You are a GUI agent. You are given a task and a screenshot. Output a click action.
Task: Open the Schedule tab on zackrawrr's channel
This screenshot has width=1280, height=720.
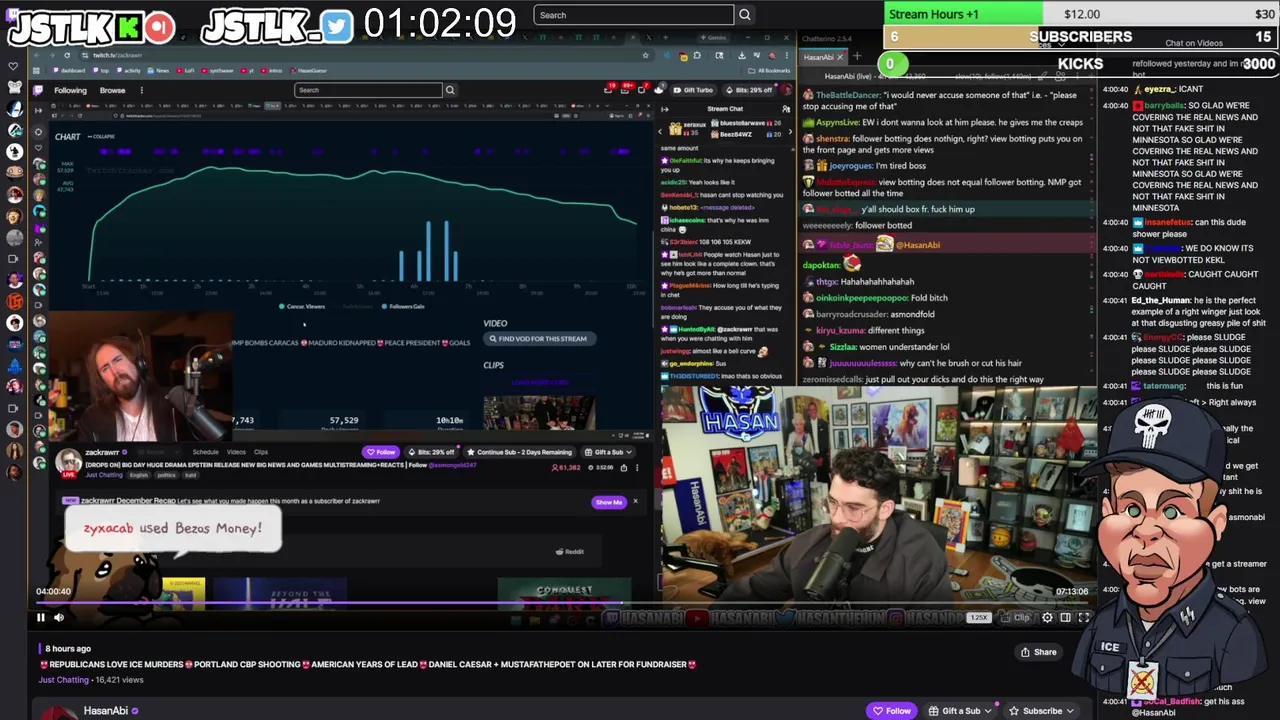pyautogui.click(x=205, y=452)
